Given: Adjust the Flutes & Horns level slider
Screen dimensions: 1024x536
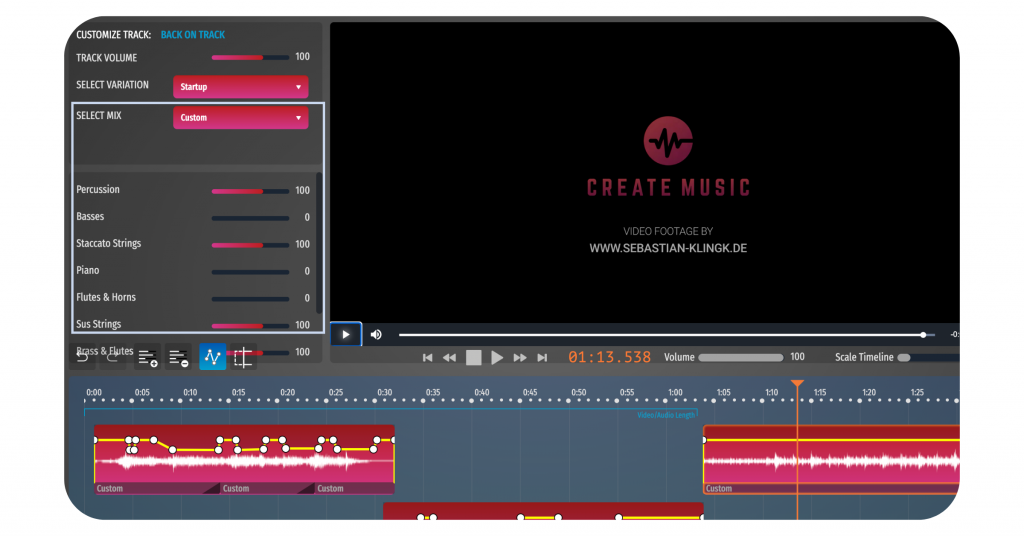Looking at the screenshot, I should pos(250,299).
